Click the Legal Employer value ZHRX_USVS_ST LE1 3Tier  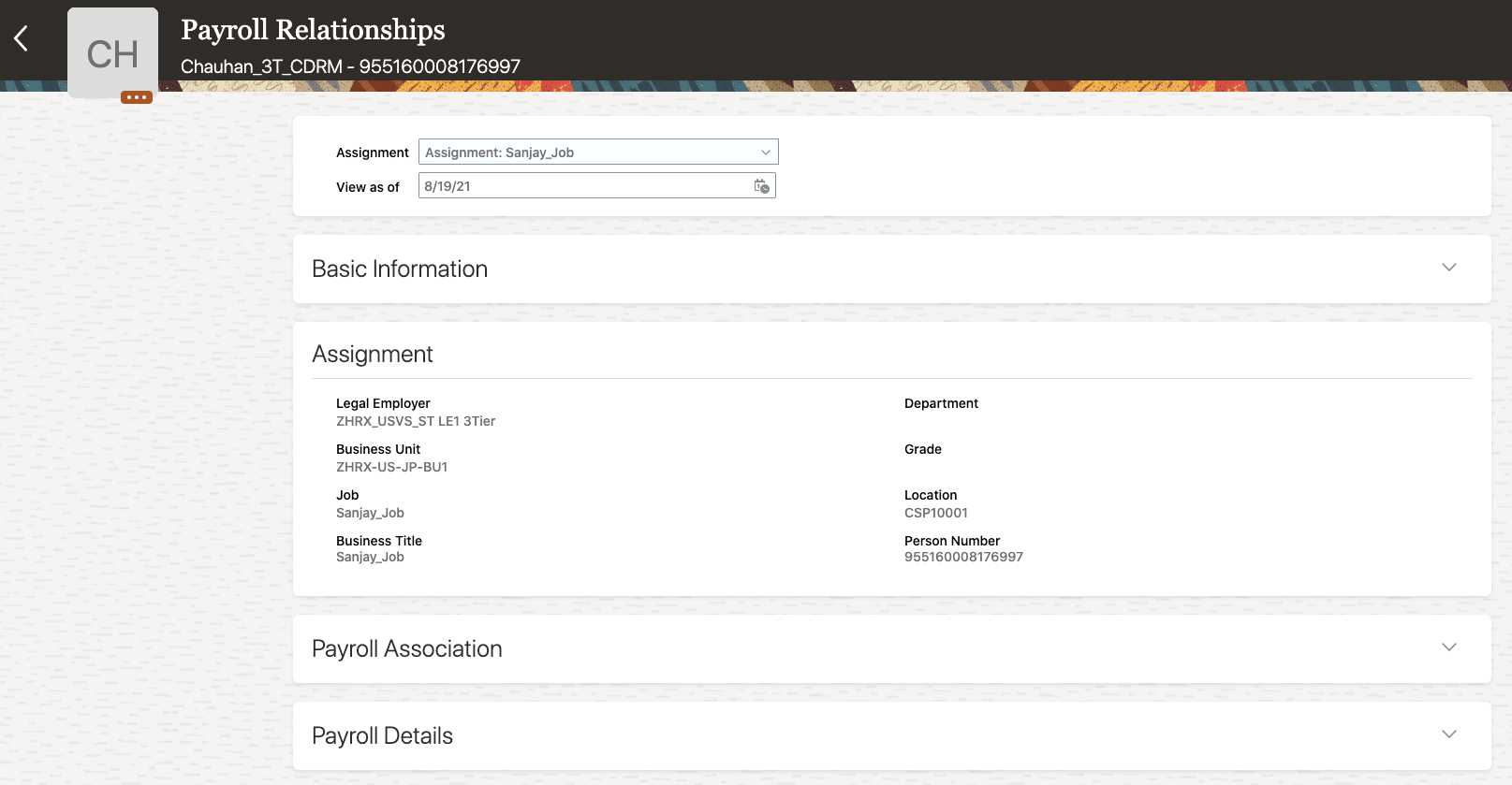pyautogui.click(x=416, y=422)
